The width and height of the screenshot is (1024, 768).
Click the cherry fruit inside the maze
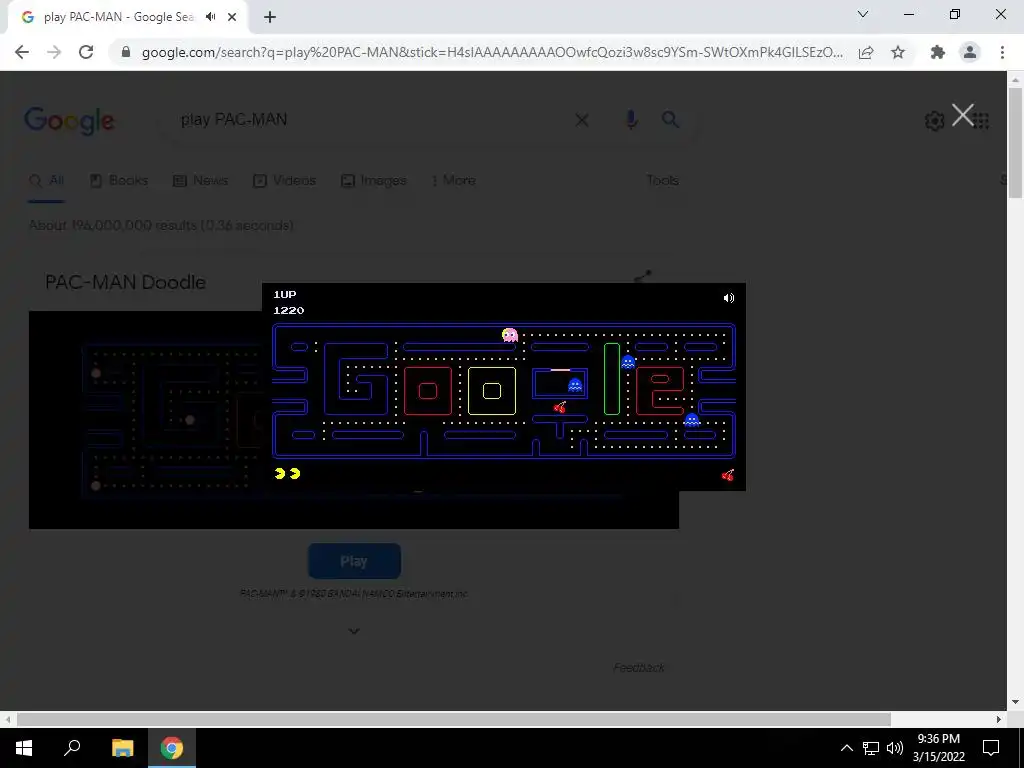click(x=560, y=408)
